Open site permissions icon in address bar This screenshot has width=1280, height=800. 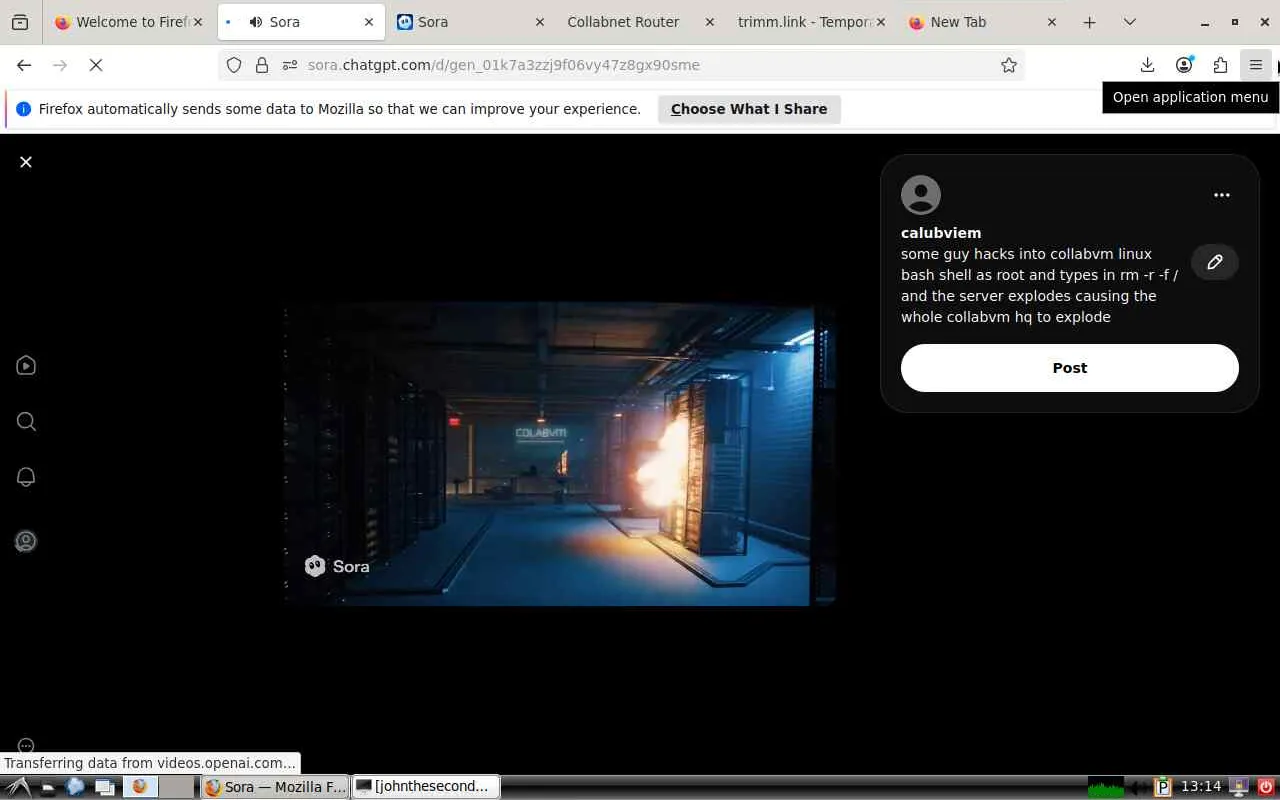[x=290, y=65]
